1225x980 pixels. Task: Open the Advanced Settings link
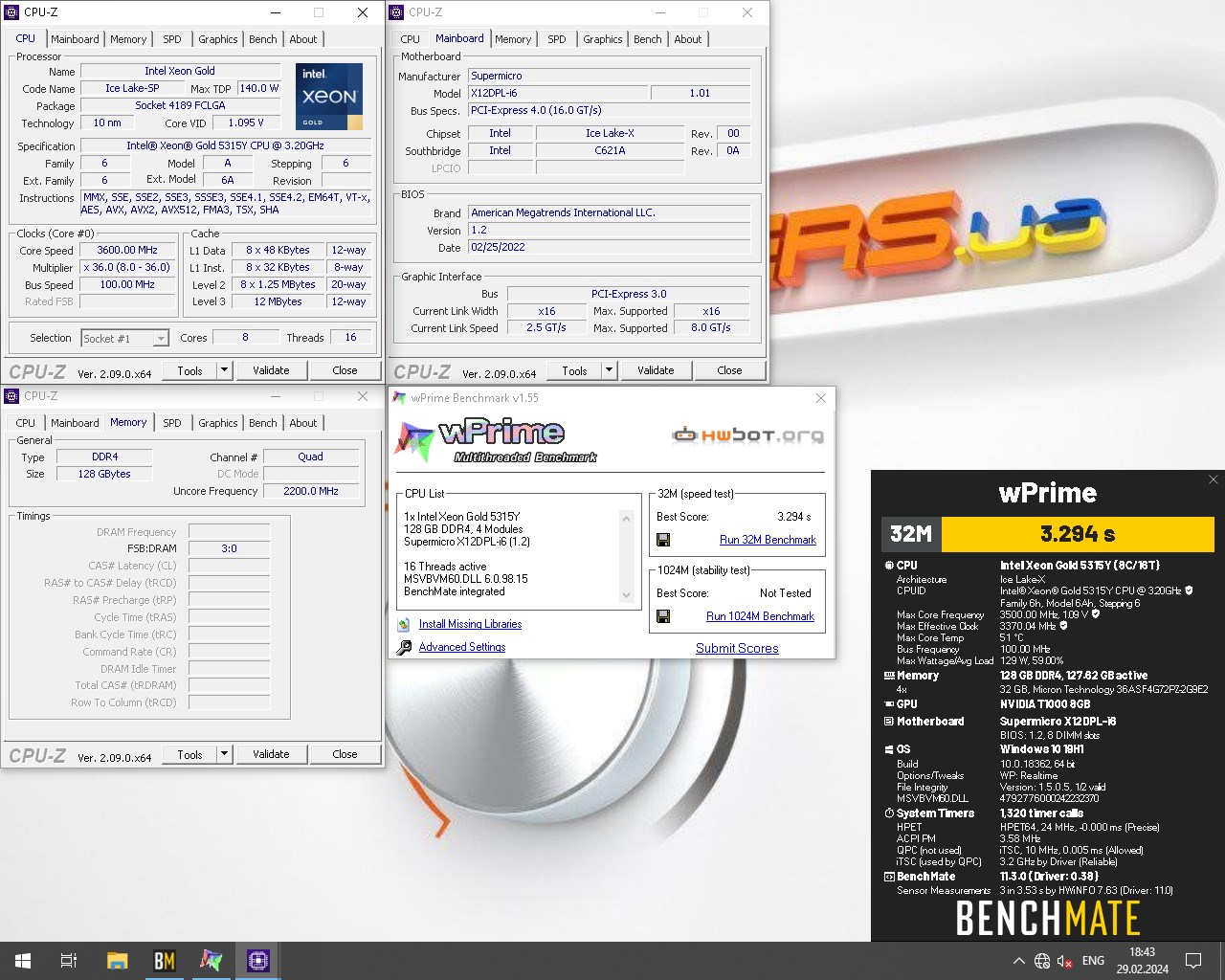point(462,647)
